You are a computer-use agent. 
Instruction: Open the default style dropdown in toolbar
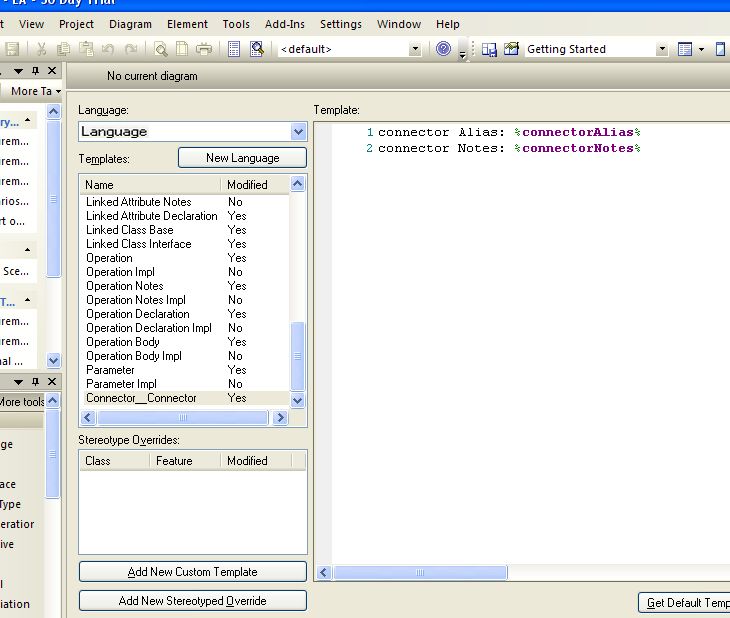pos(415,49)
